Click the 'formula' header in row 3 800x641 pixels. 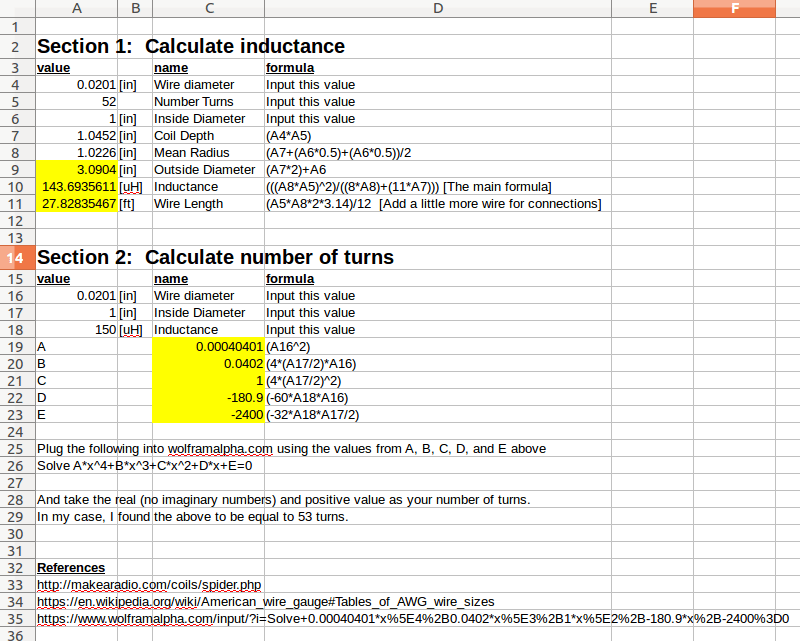(x=290, y=68)
